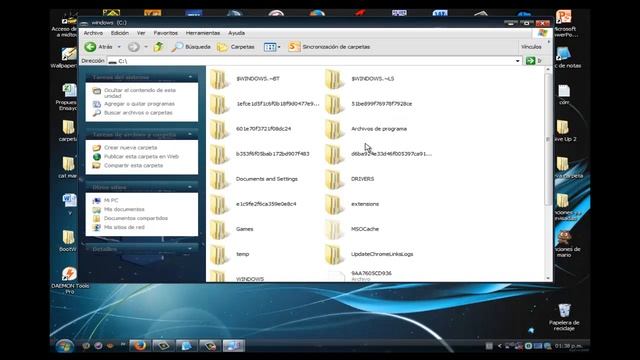Open Mi PC link

pyautogui.click(x=111, y=200)
